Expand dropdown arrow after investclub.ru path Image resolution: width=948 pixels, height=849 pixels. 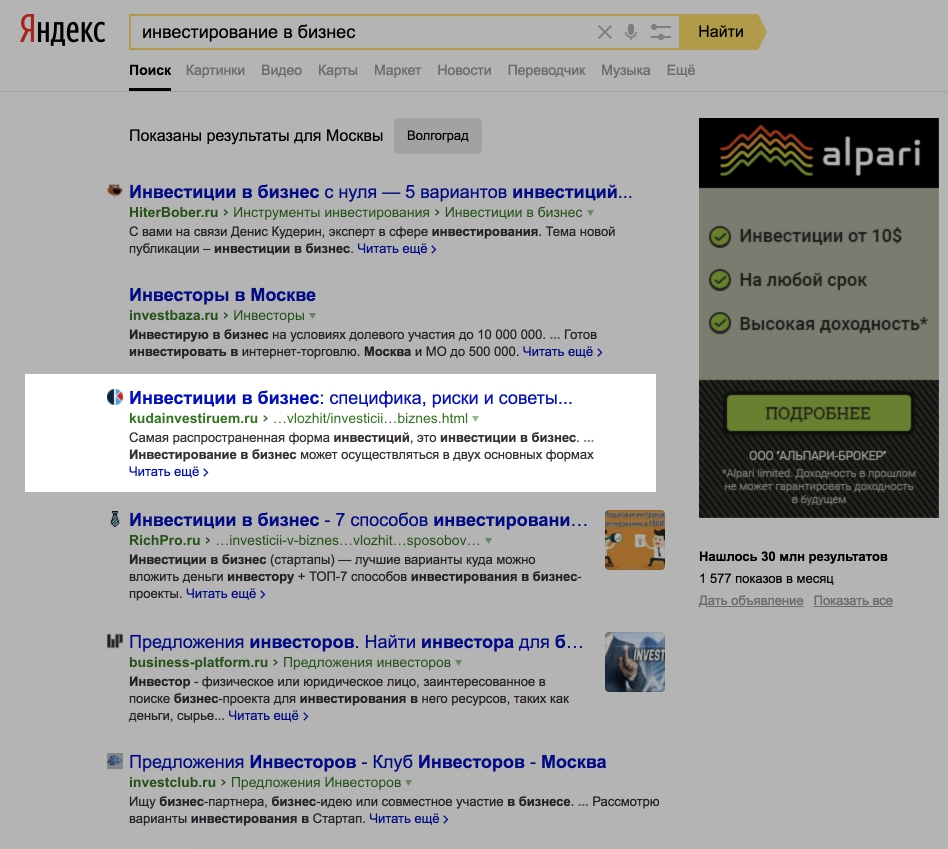coord(409,782)
